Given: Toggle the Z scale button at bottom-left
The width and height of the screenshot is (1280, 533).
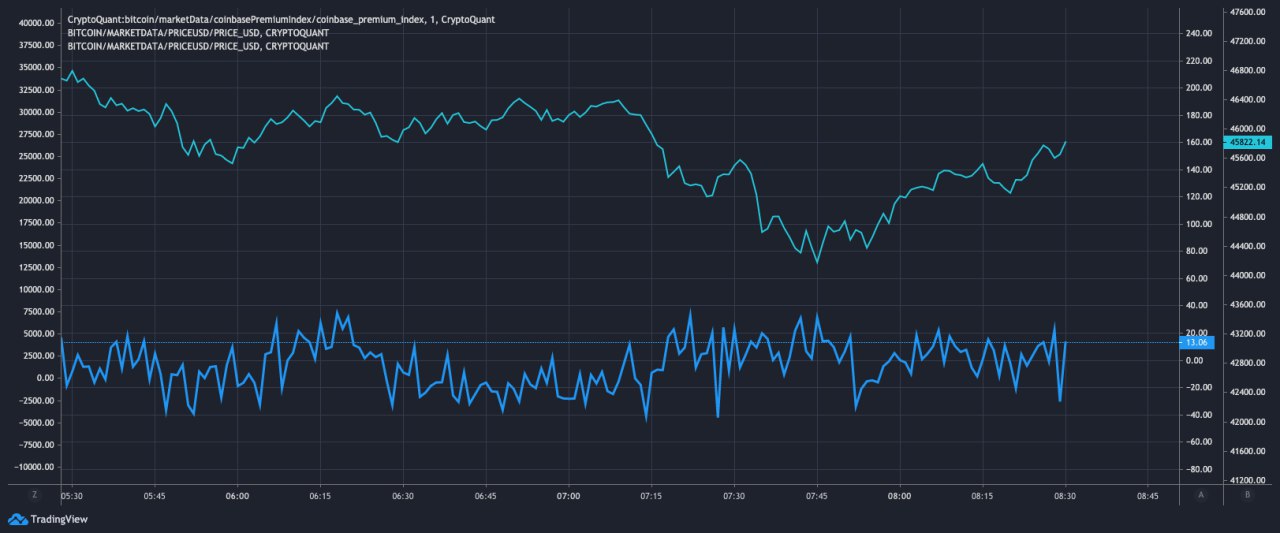Looking at the screenshot, I should [33, 495].
